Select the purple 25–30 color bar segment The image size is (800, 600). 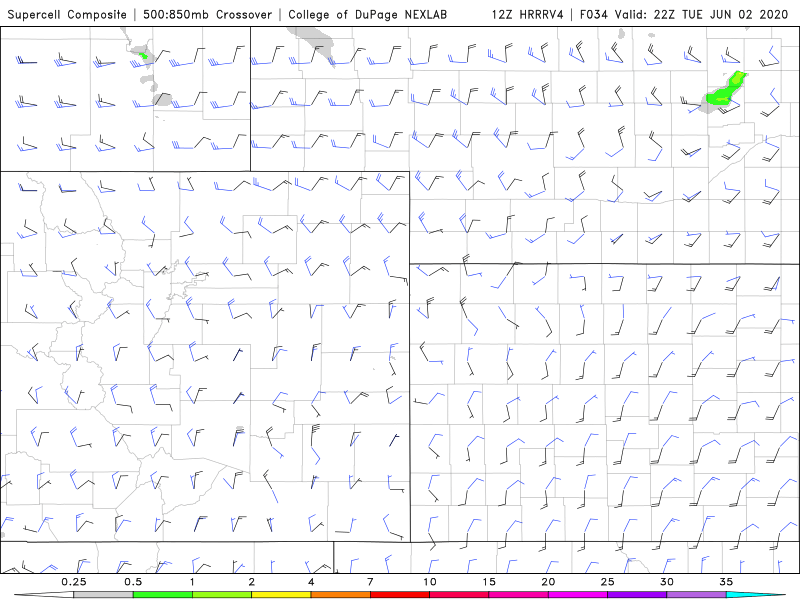pos(637,595)
